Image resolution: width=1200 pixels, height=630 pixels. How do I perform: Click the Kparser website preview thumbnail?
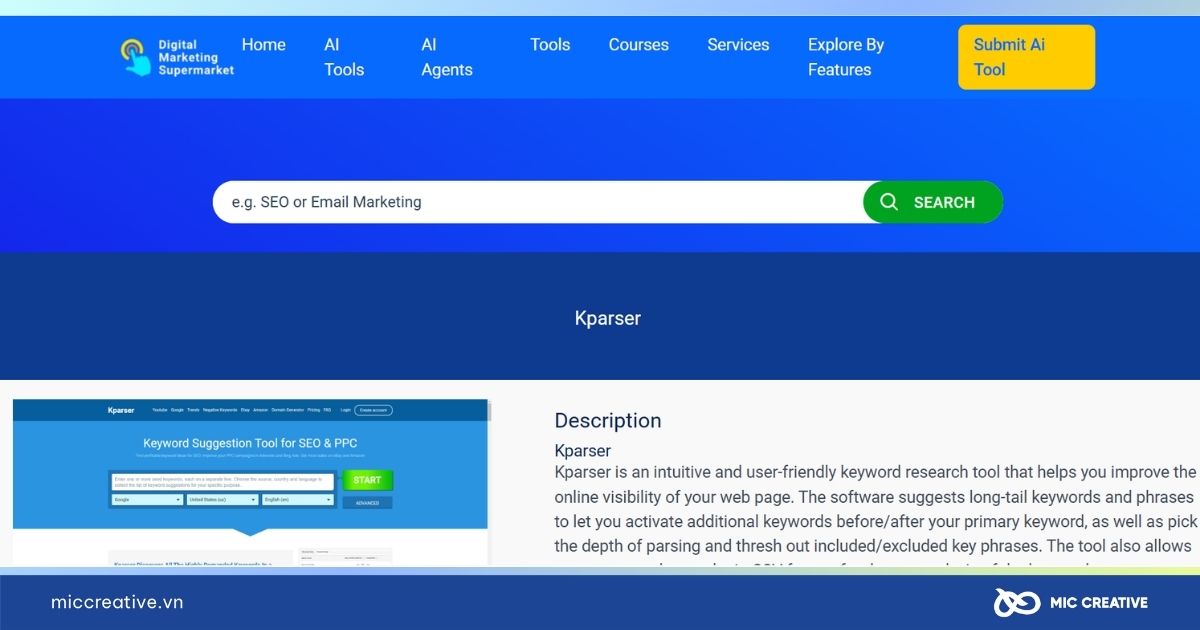point(250,478)
